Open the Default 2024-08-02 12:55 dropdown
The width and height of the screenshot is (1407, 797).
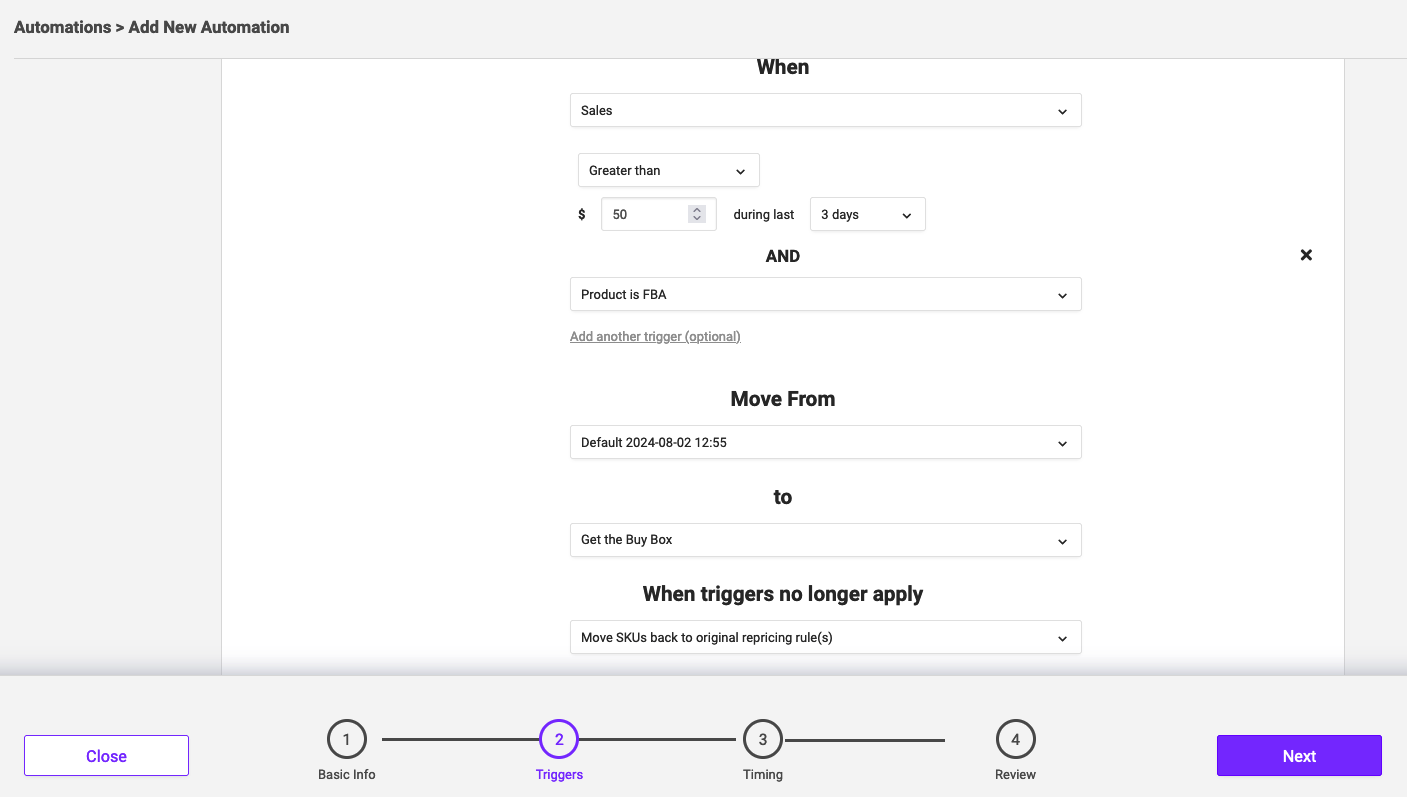pyautogui.click(x=825, y=442)
